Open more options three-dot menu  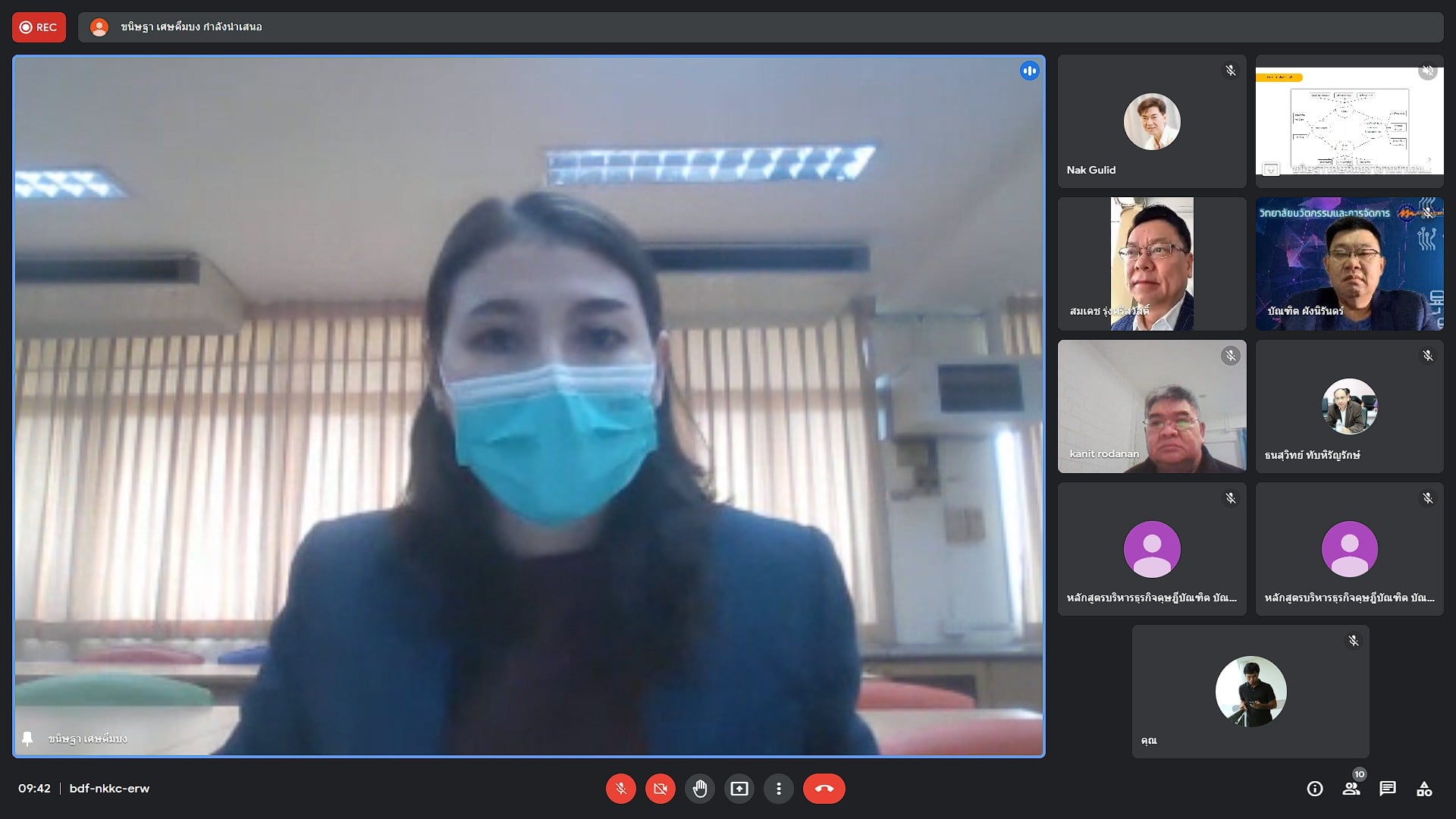[779, 789]
